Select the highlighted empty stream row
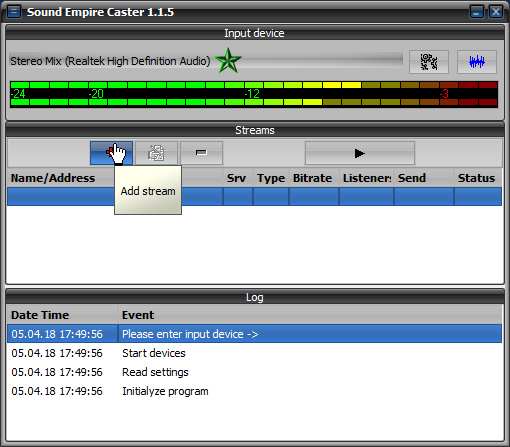Image resolution: width=510 pixels, height=447 pixels. tap(254, 196)
